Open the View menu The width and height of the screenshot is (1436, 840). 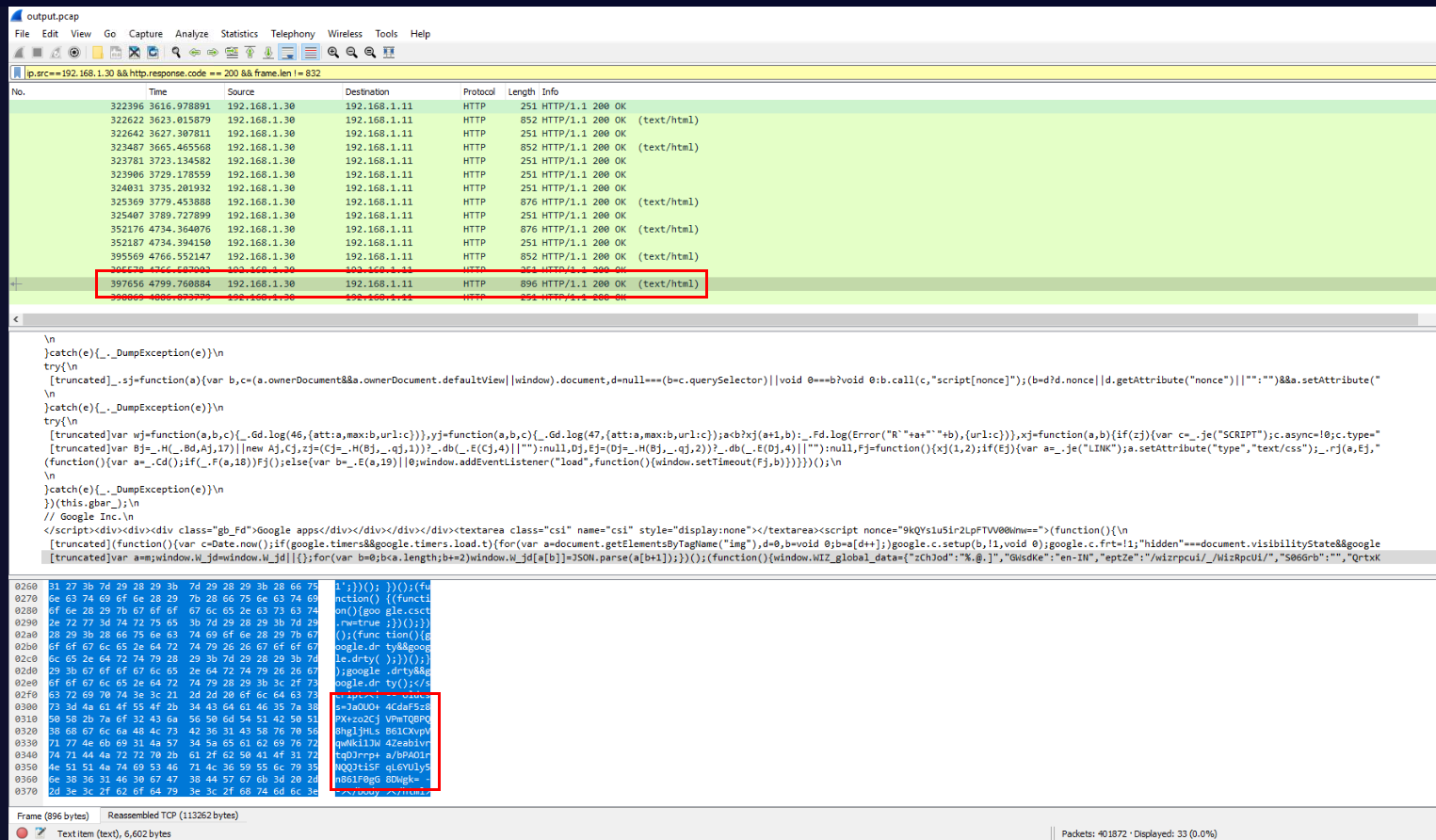pyautogui.click(x=81, y=34)
